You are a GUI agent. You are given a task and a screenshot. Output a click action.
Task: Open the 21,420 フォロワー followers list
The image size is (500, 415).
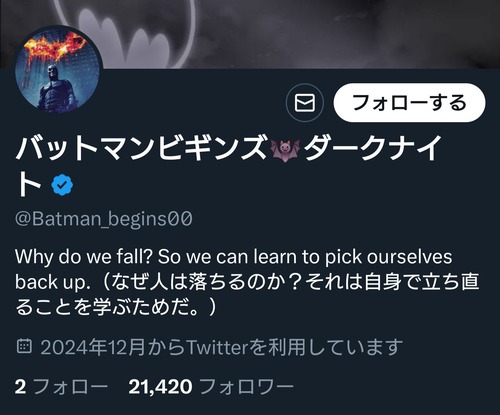211,387
